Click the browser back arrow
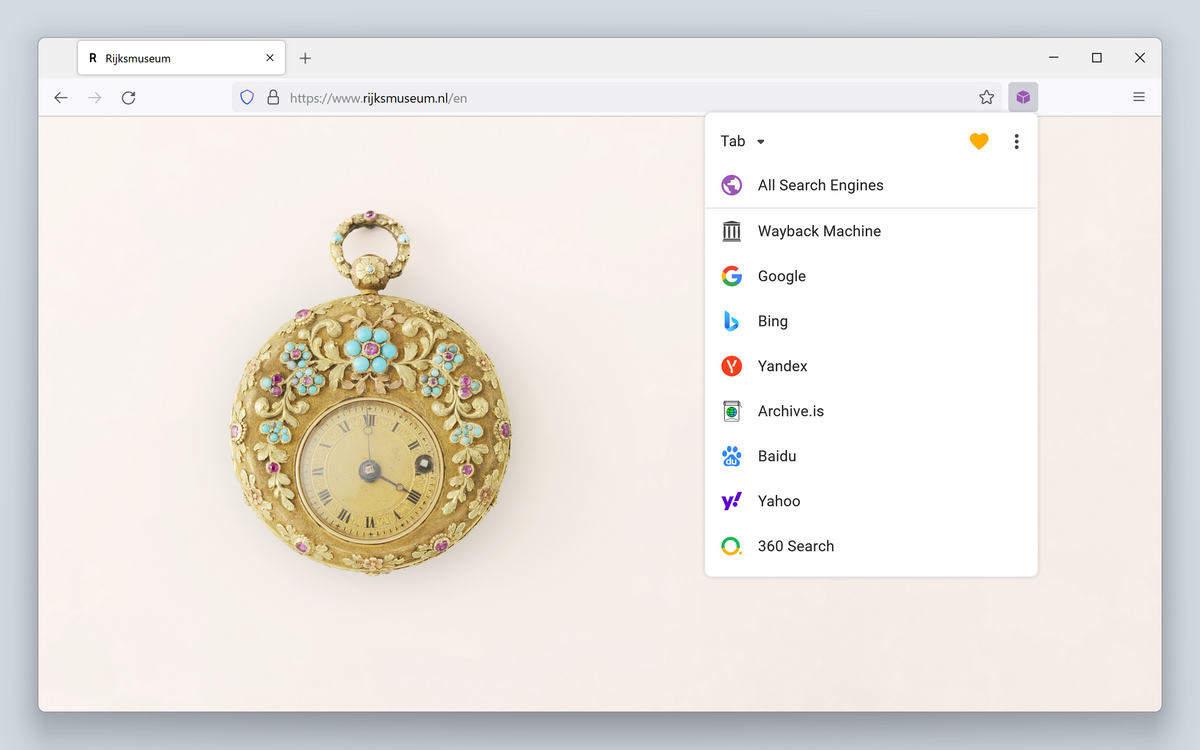 [61, 97]
